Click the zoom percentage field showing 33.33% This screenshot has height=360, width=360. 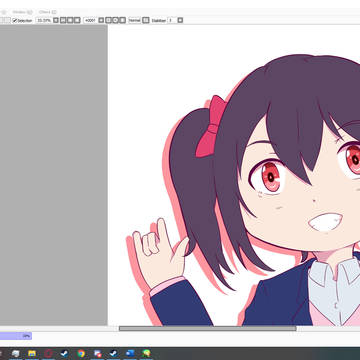tap(44, 20)
